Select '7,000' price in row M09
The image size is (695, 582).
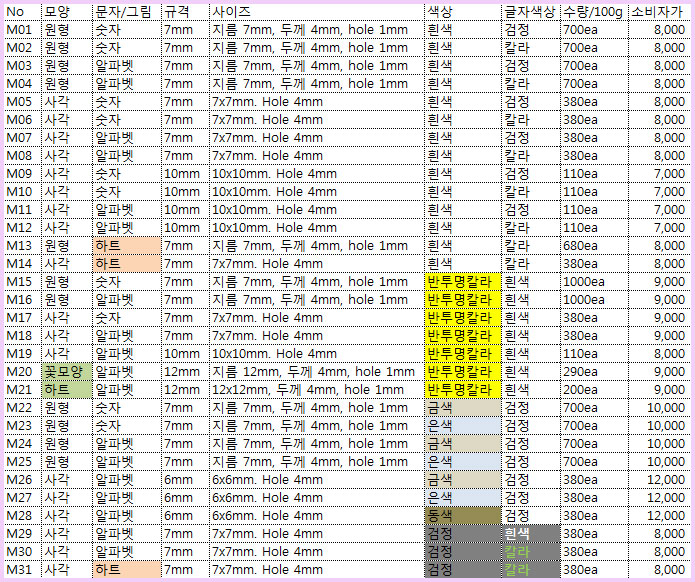[x=659, y=174]
